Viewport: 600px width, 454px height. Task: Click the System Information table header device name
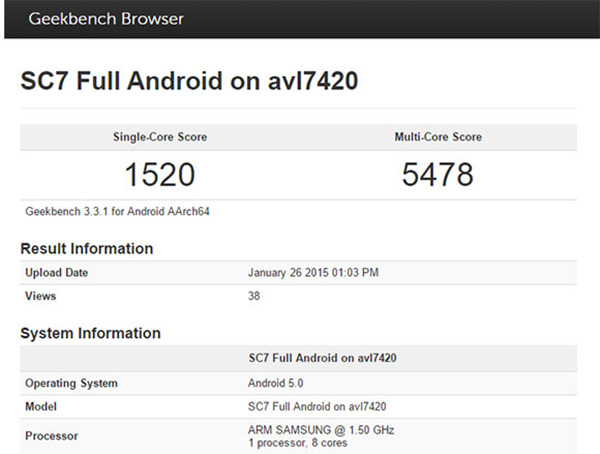[317, 358]
